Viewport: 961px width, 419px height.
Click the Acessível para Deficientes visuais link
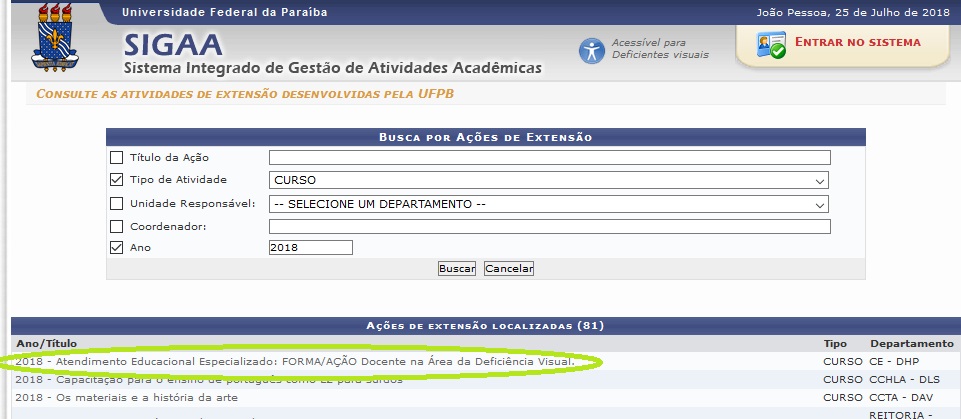click(x=659, y=48)
